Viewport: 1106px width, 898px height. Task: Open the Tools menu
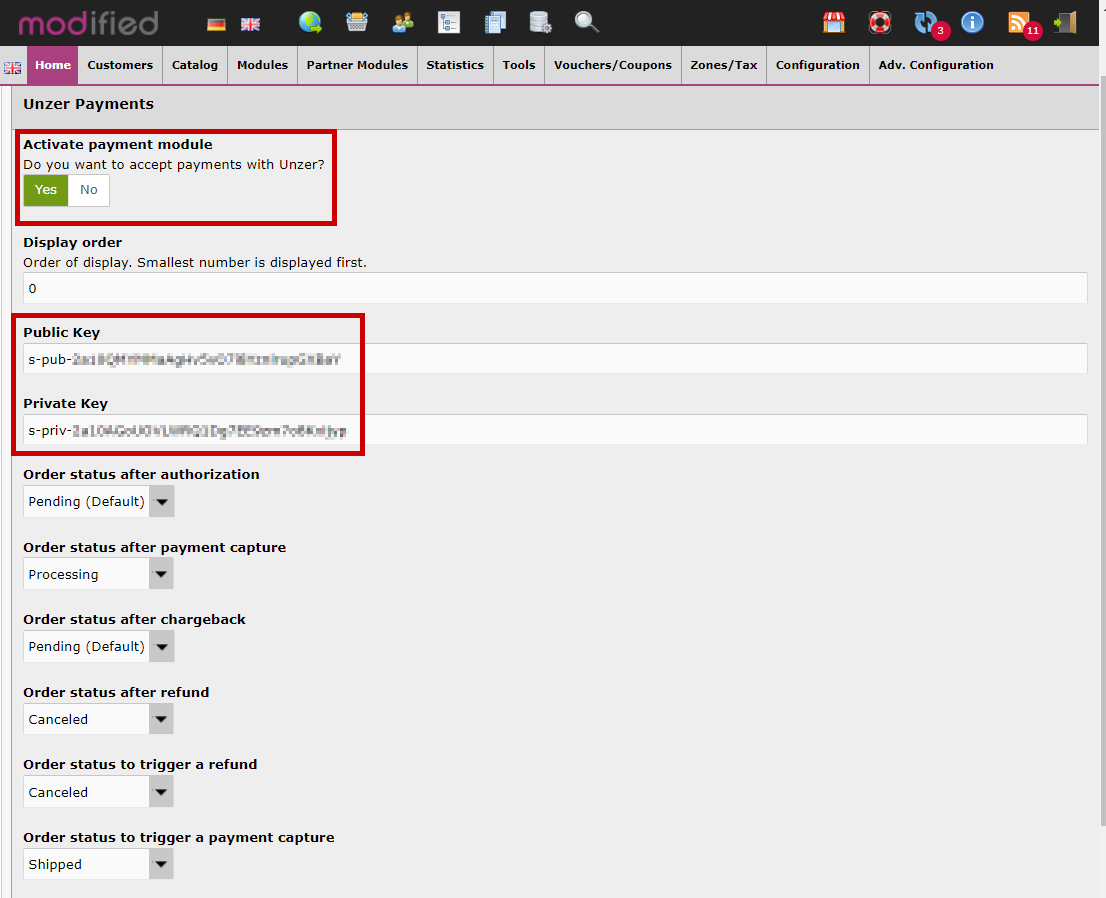(518, 65)
